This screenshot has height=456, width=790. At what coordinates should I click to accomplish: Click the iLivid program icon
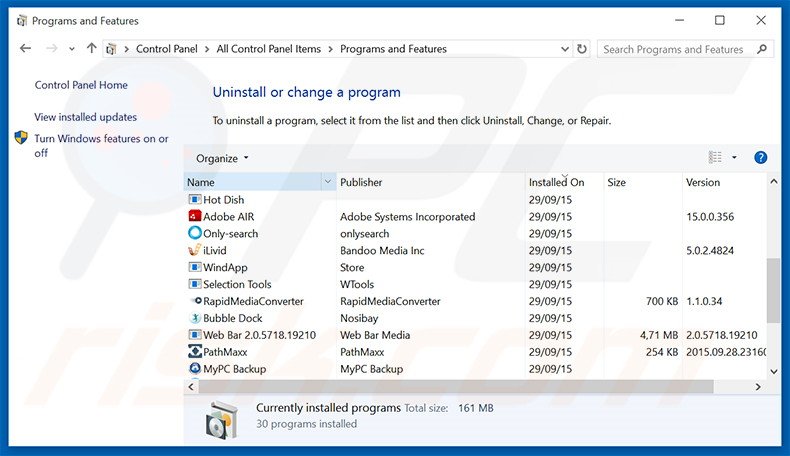coord(194,250)
